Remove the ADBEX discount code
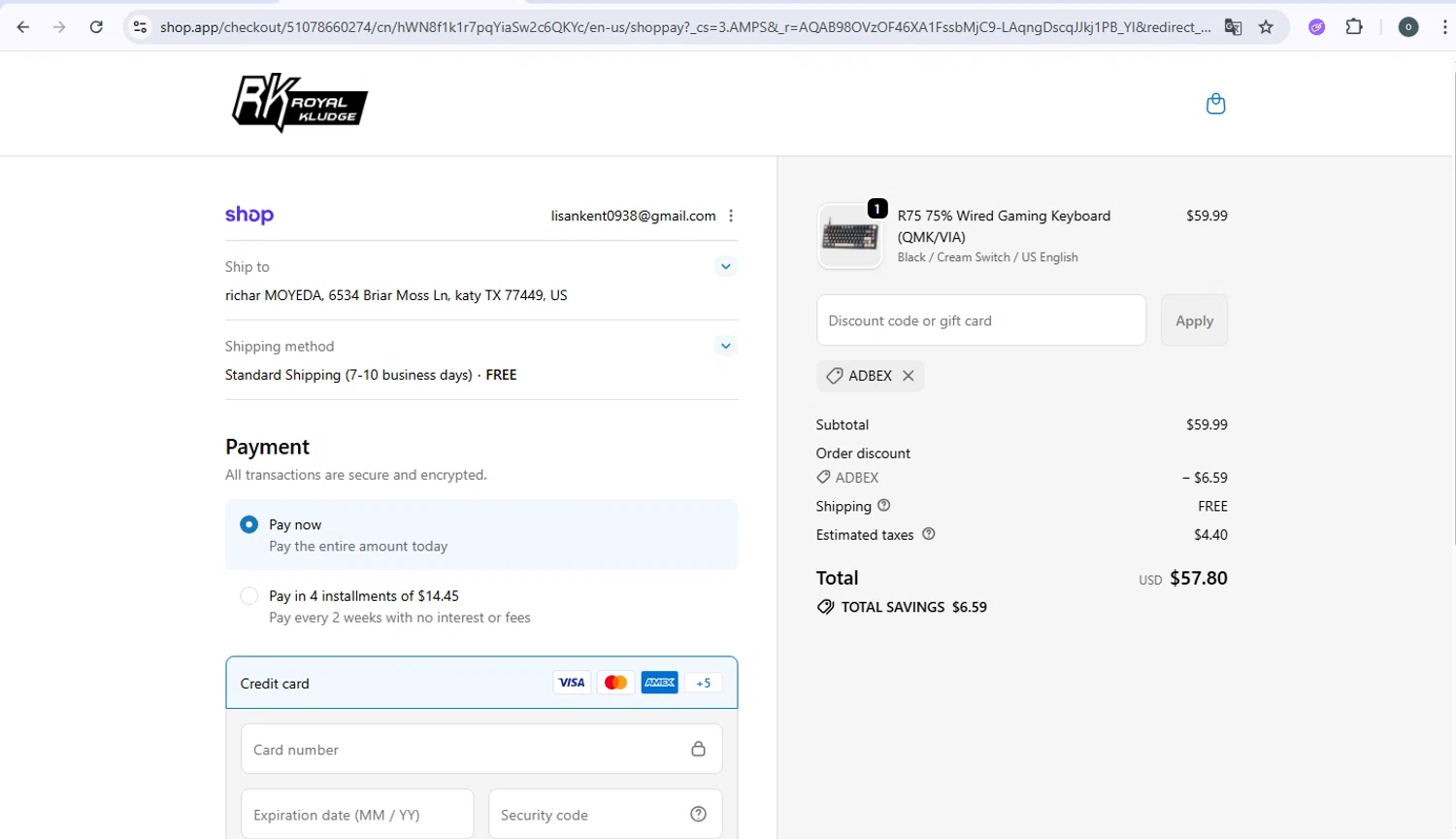The width and height of the screenshot is (1456, 839). [x=908, y=376]
